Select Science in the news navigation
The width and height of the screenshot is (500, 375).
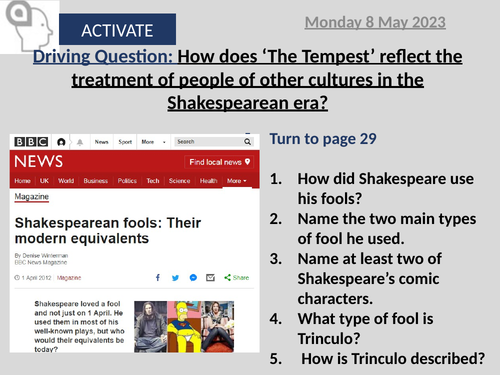click(x=179, y=181)
